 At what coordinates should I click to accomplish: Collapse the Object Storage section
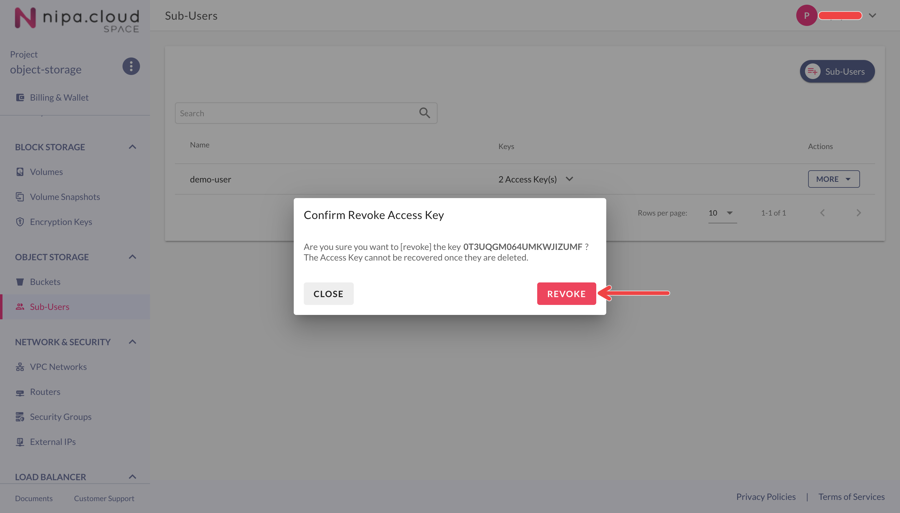pos(132,257)
